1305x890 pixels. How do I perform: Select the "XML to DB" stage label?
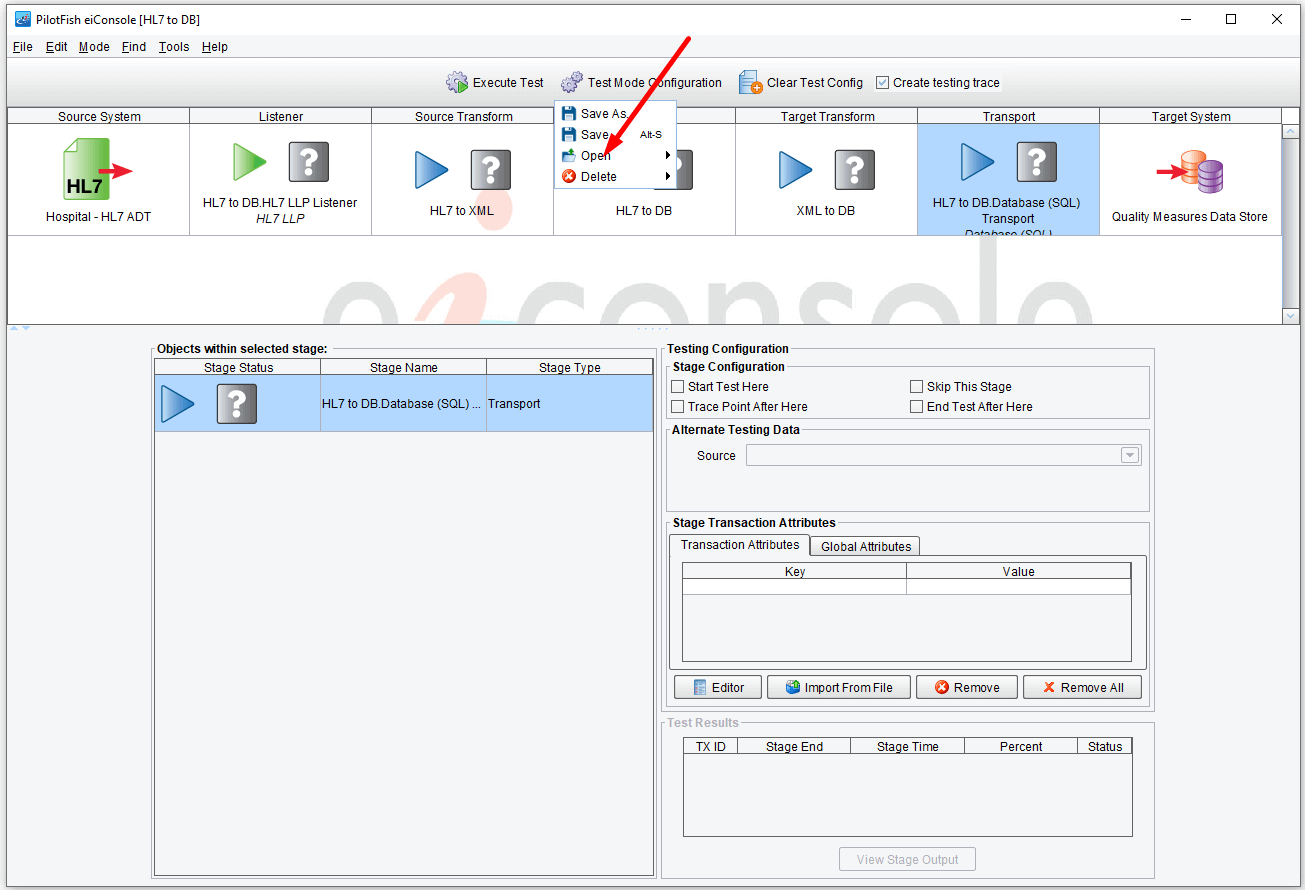click(x=826, y=211)
